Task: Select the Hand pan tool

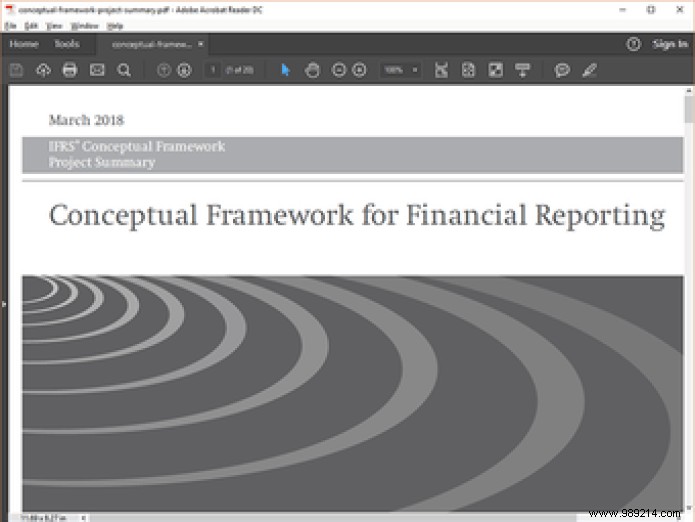Action: (x=312, y=70)
